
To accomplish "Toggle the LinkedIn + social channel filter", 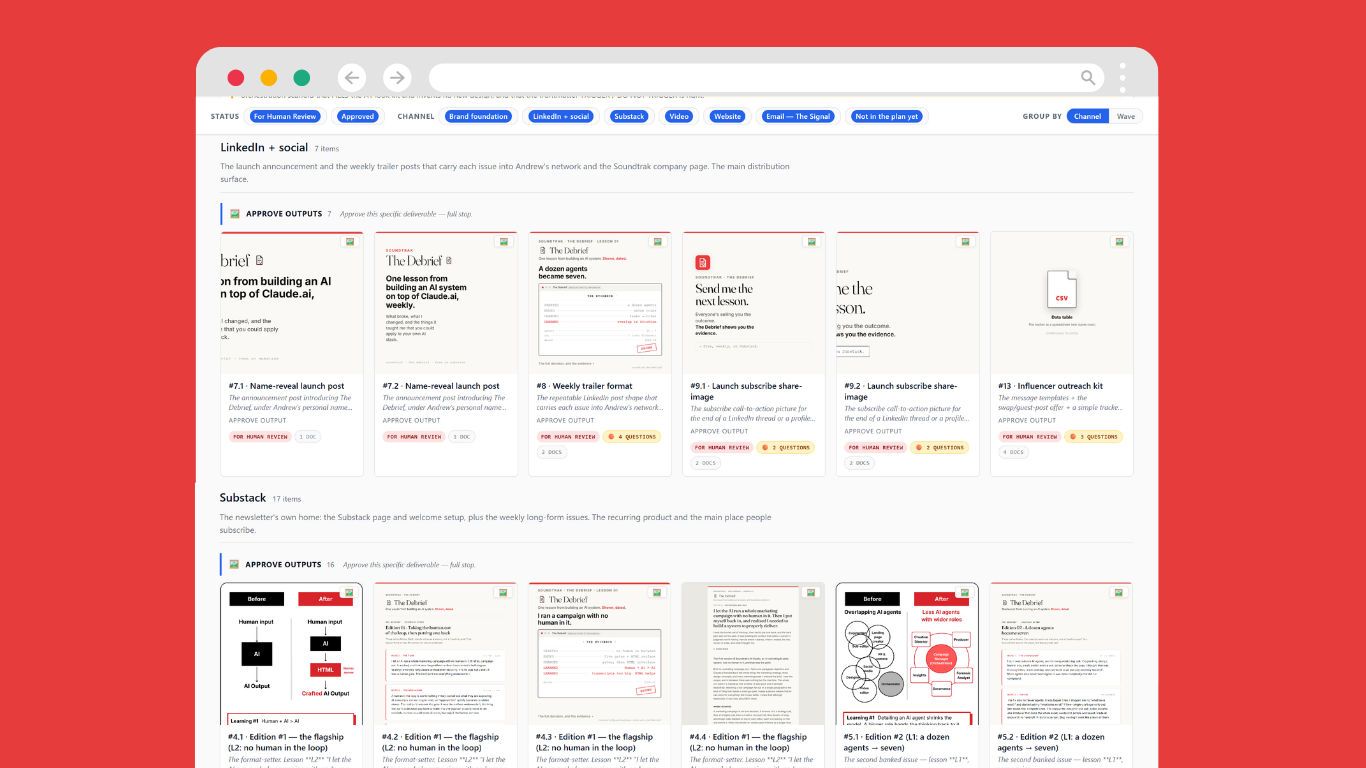I will [561, 116].
